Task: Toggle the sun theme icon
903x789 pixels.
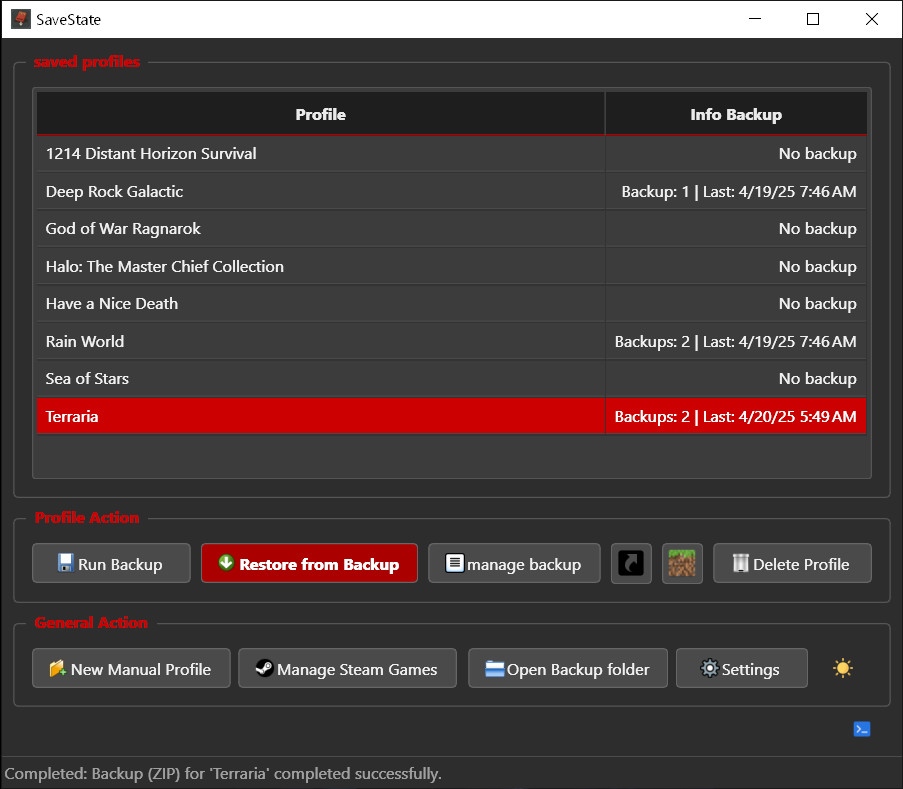Action: click(x=843, y=668)
